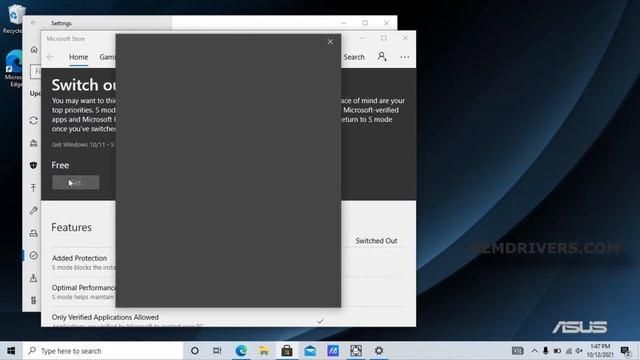This screenshot has height=360, width=640.
Task: Switch to Settings gear on the taskbar
Action: click(379, 351)
